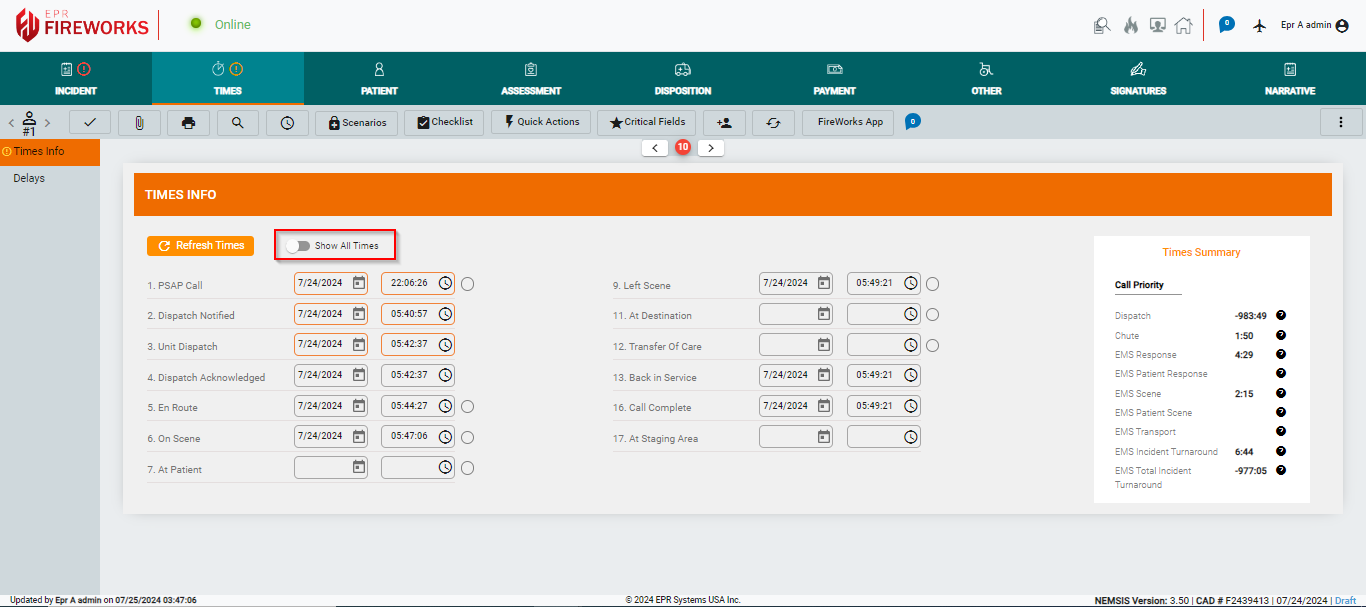
Task: Open the three-dot more options menu
Action: (x=1341, y=122)
